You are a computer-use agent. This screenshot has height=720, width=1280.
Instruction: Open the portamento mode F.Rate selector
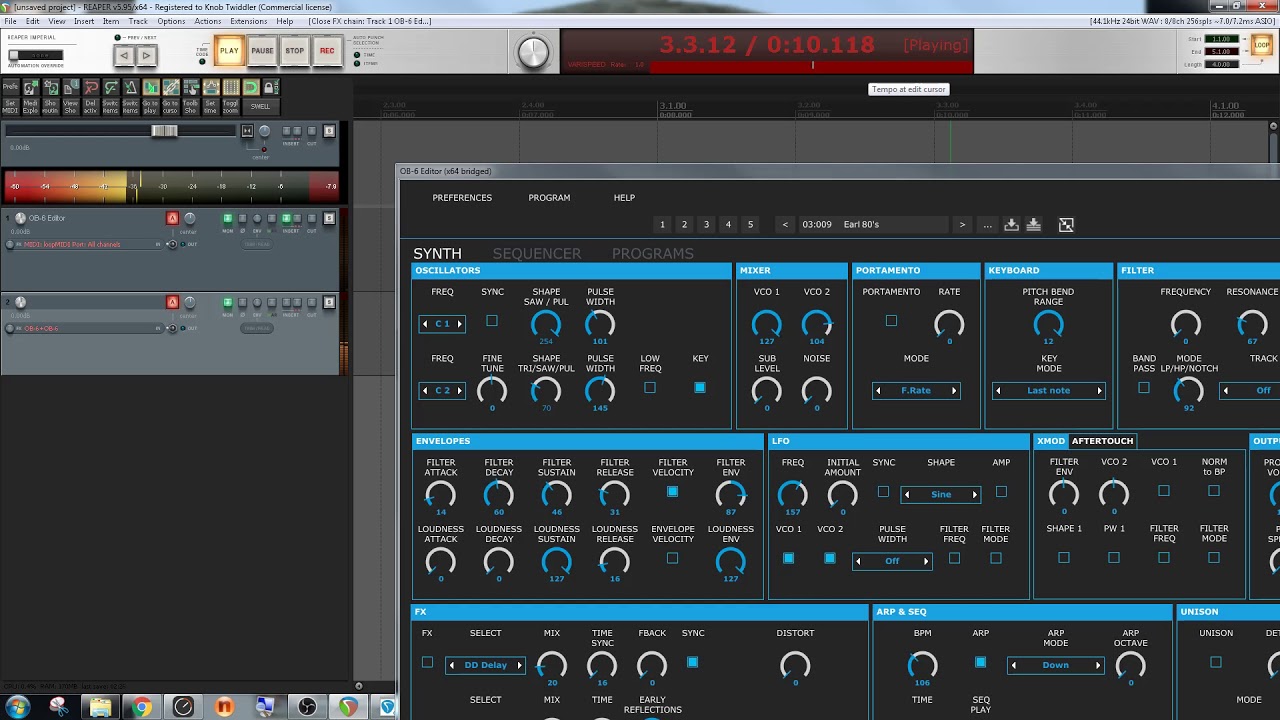click(x=916, y=391)
